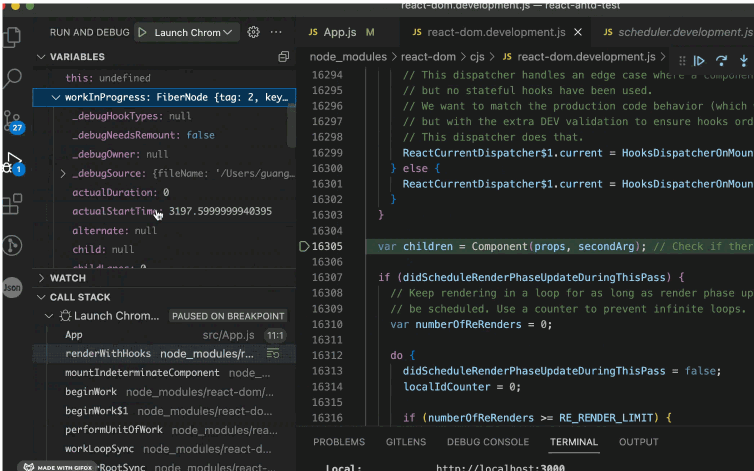This screenshot has width=754, height=471.
Task: Click RE_RENDER_LIMIT on line 16316
Action: pyautogui.click(x=606, y=418)
